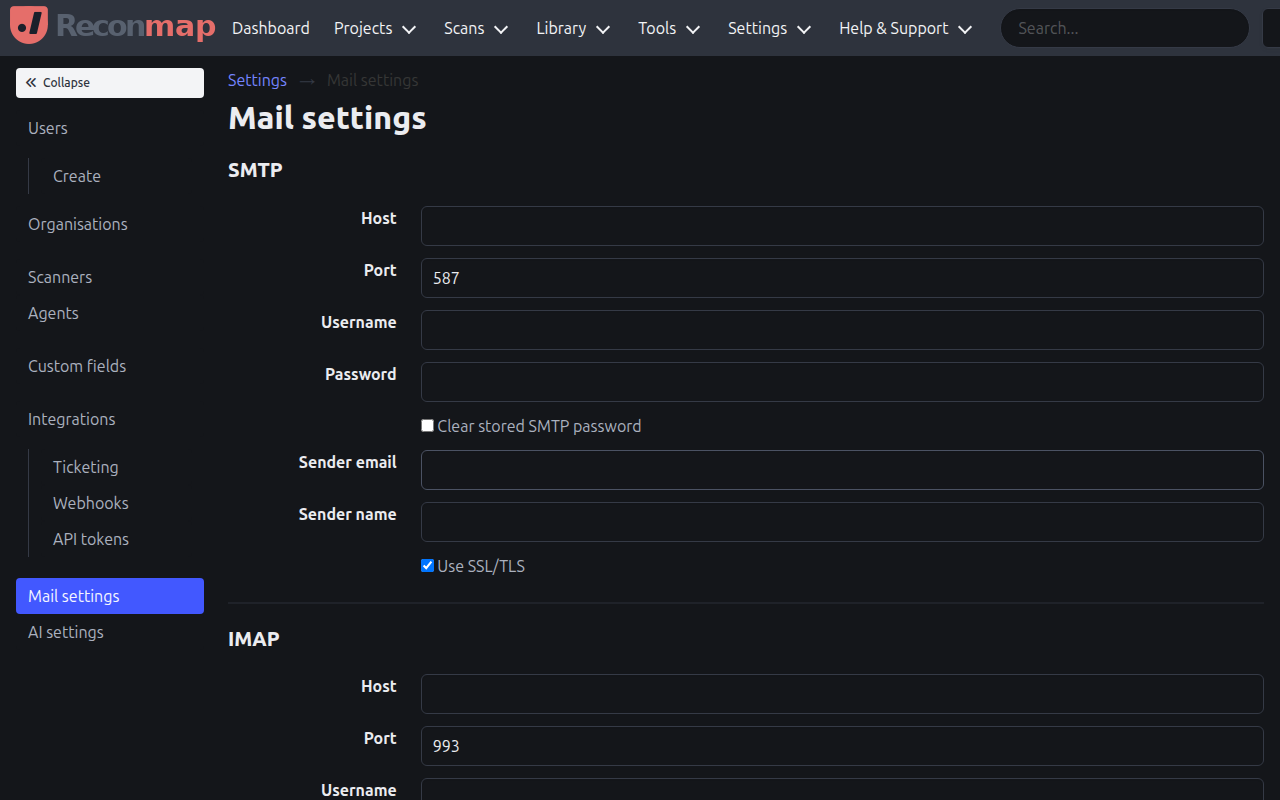The height and width of the screenshot is (800, 1280).
Task: Expand the Scans menu
Action: pos(475,28)
